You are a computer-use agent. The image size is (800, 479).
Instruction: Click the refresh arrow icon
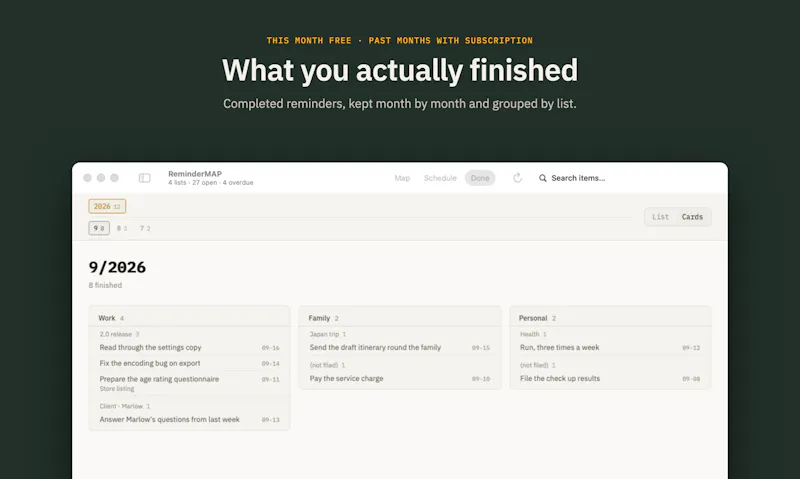point(517,178)
